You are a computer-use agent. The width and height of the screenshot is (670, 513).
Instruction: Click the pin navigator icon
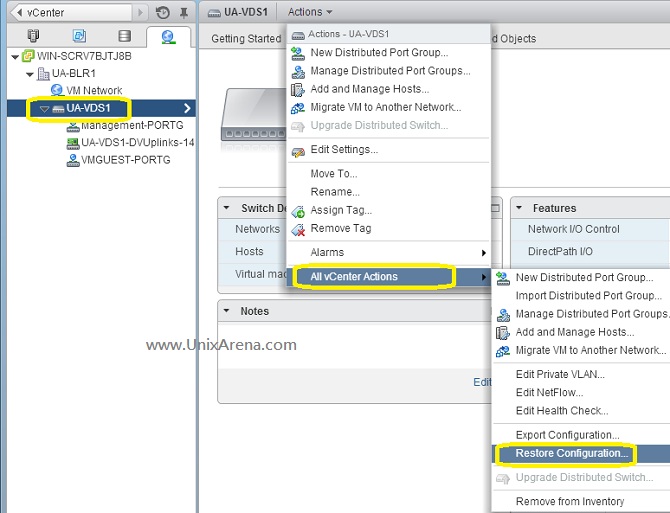click(x=184, y=13)
